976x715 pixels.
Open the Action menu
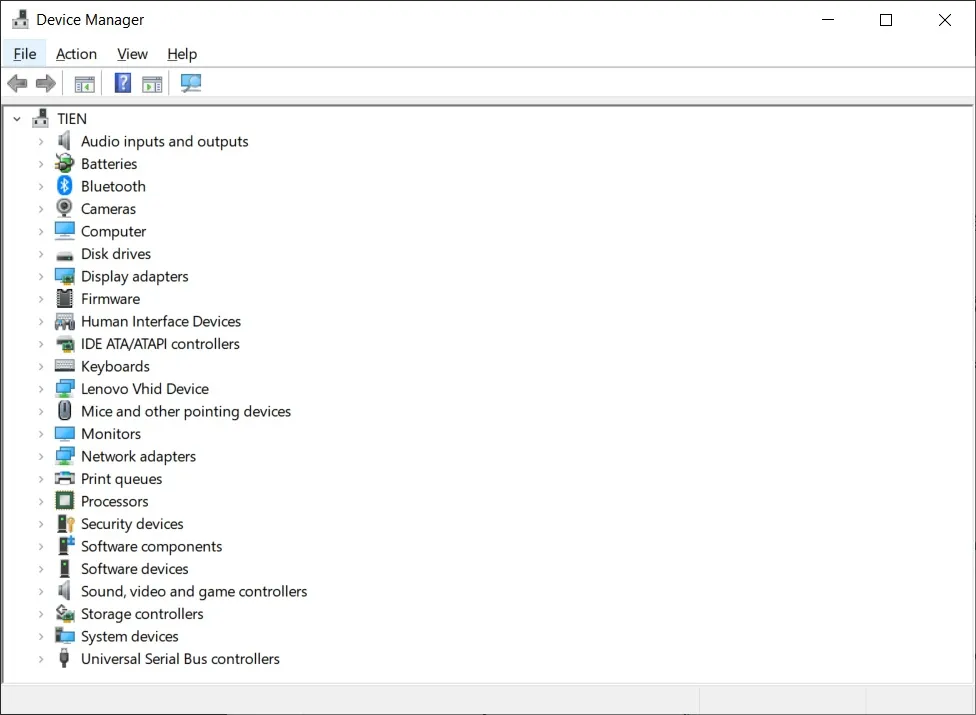(76, 54)
